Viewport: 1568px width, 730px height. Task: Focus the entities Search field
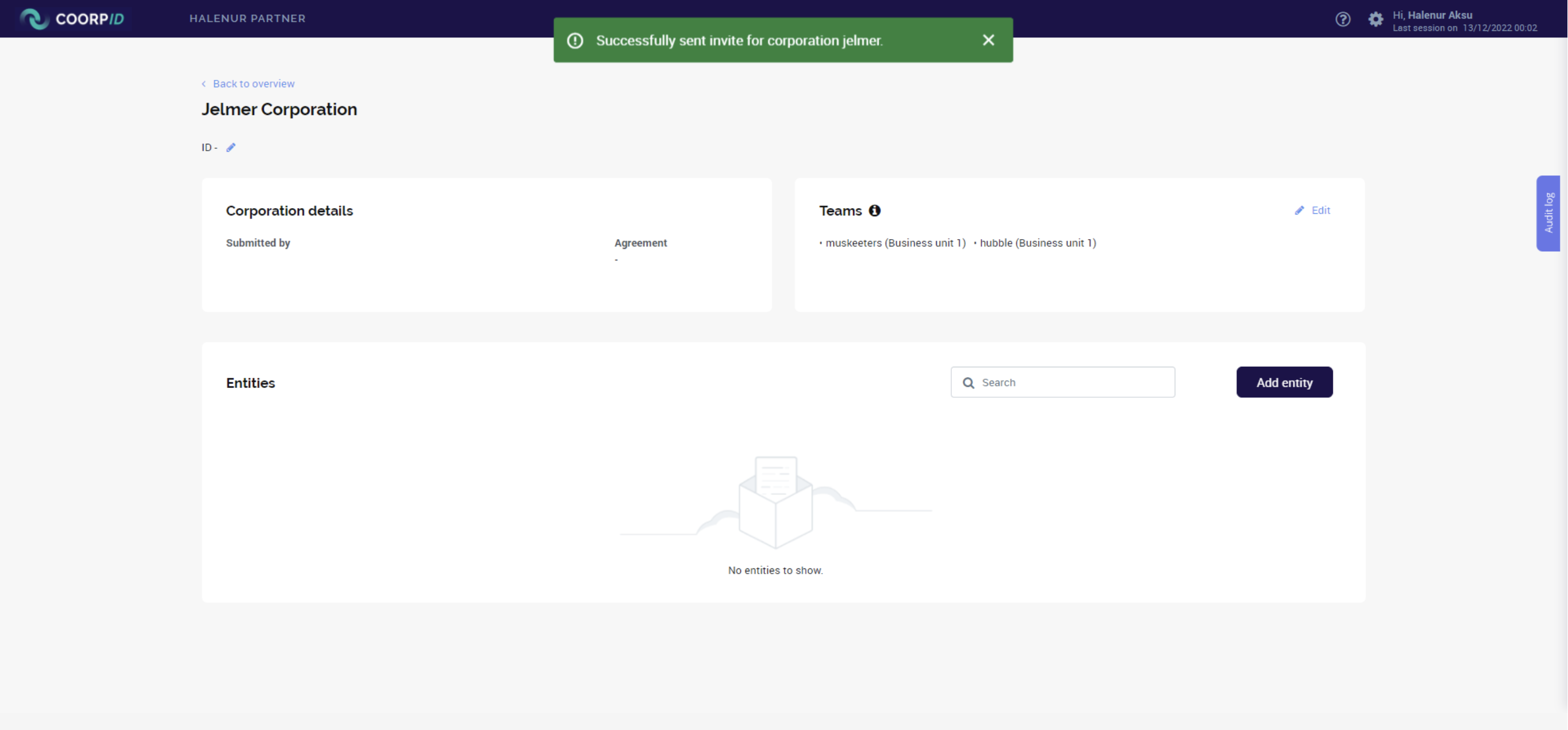point(1063,382)
